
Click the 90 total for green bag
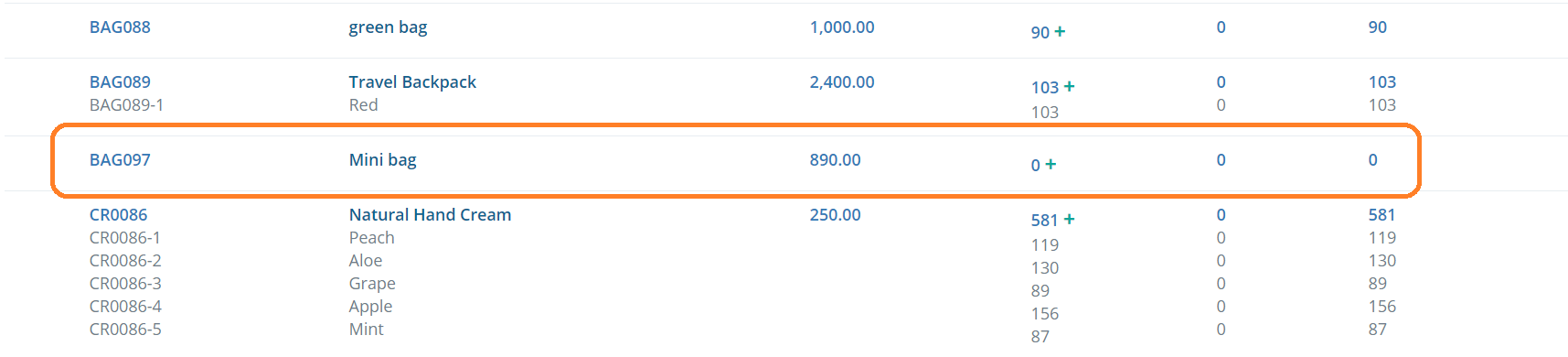click(1378, 27)
